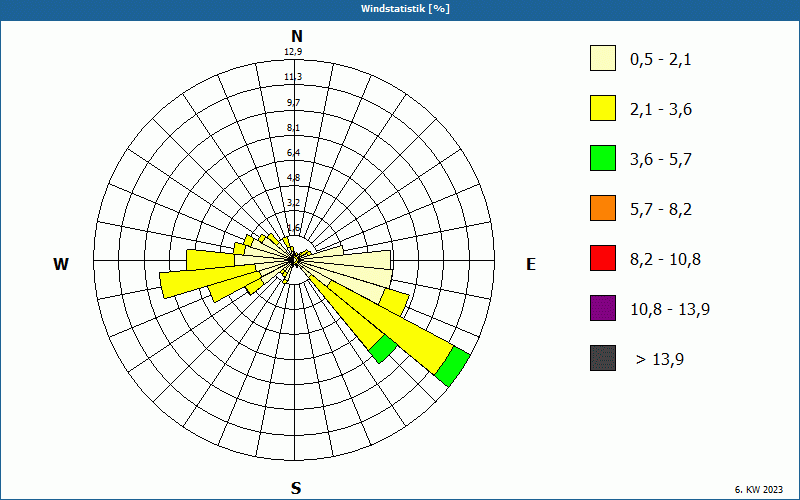
Task: Click the '2,1 - 3,6' legend label
Action: tap(661, 110)
